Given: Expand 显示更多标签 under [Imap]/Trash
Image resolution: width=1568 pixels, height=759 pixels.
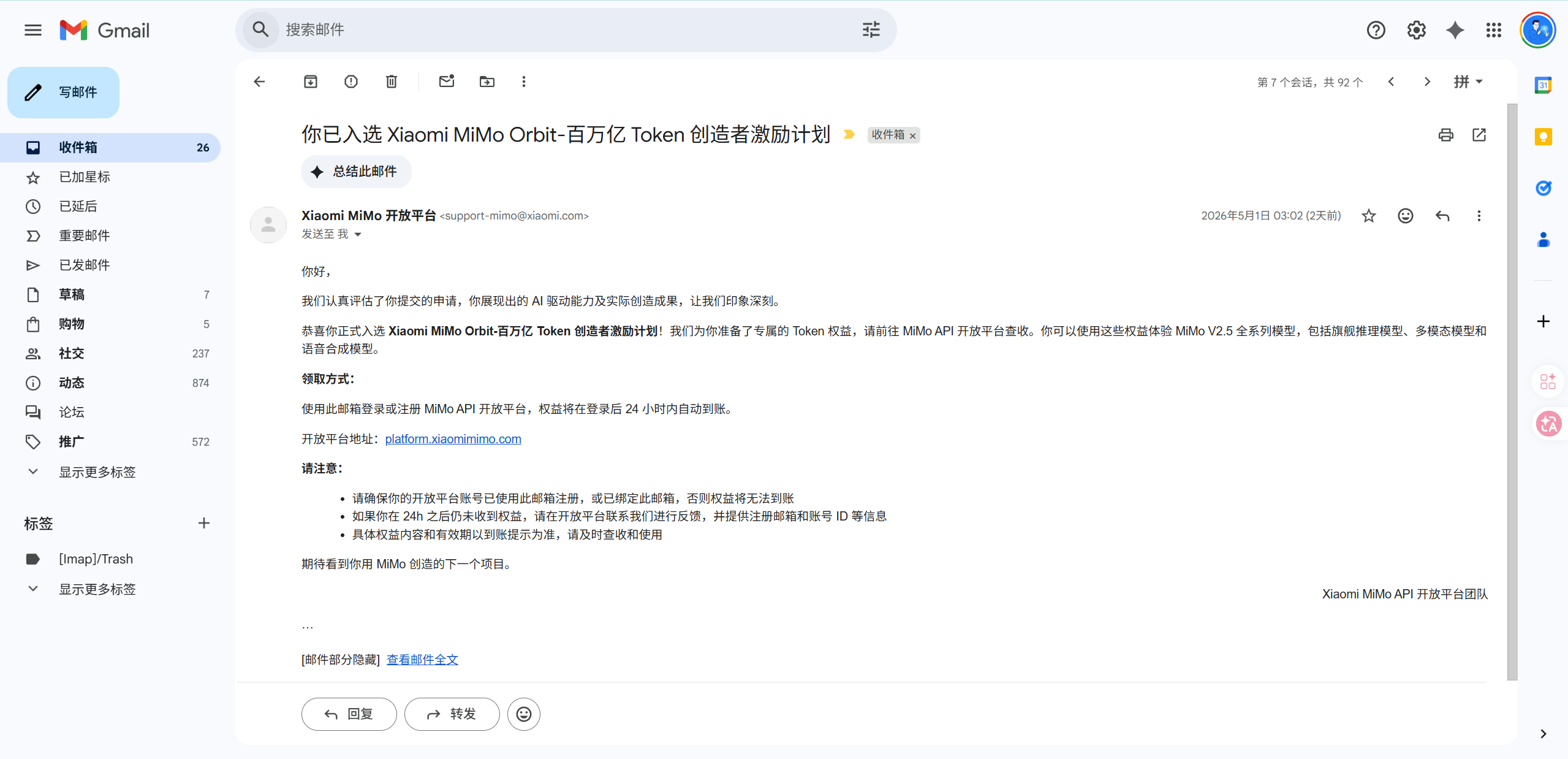Looking at the screenshot, I should pos(97,589).
